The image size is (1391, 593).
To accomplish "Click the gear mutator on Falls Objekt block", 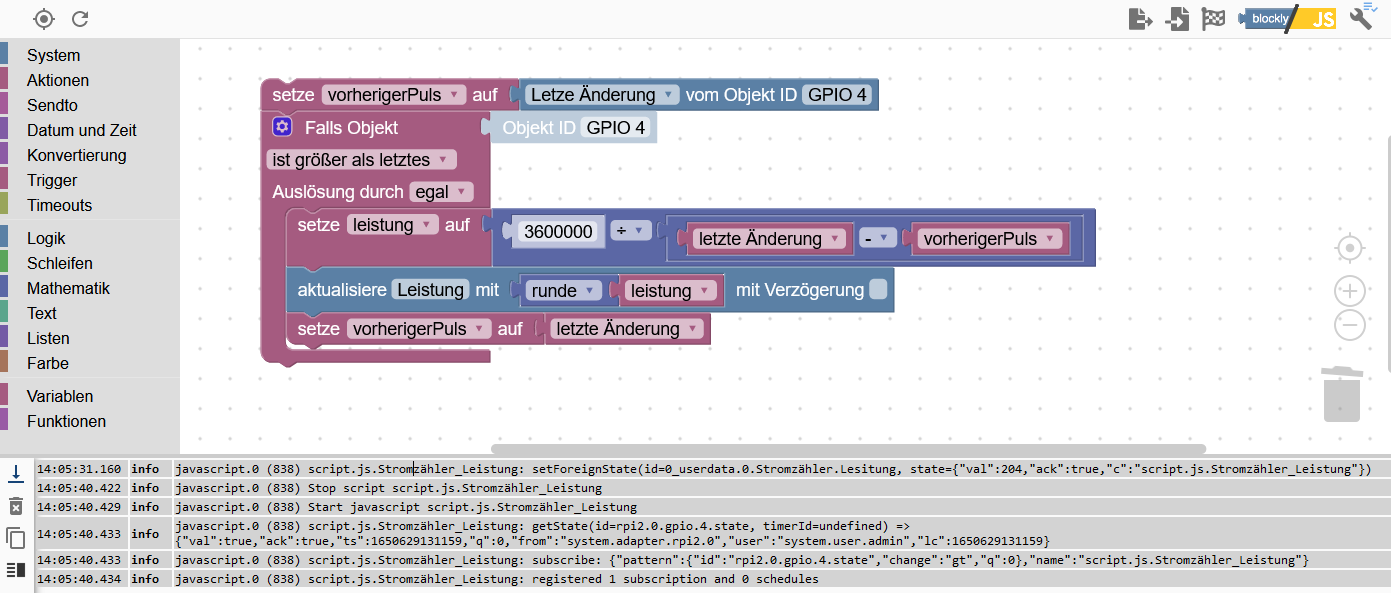I will pyautogui.click(x=282, y=127).
